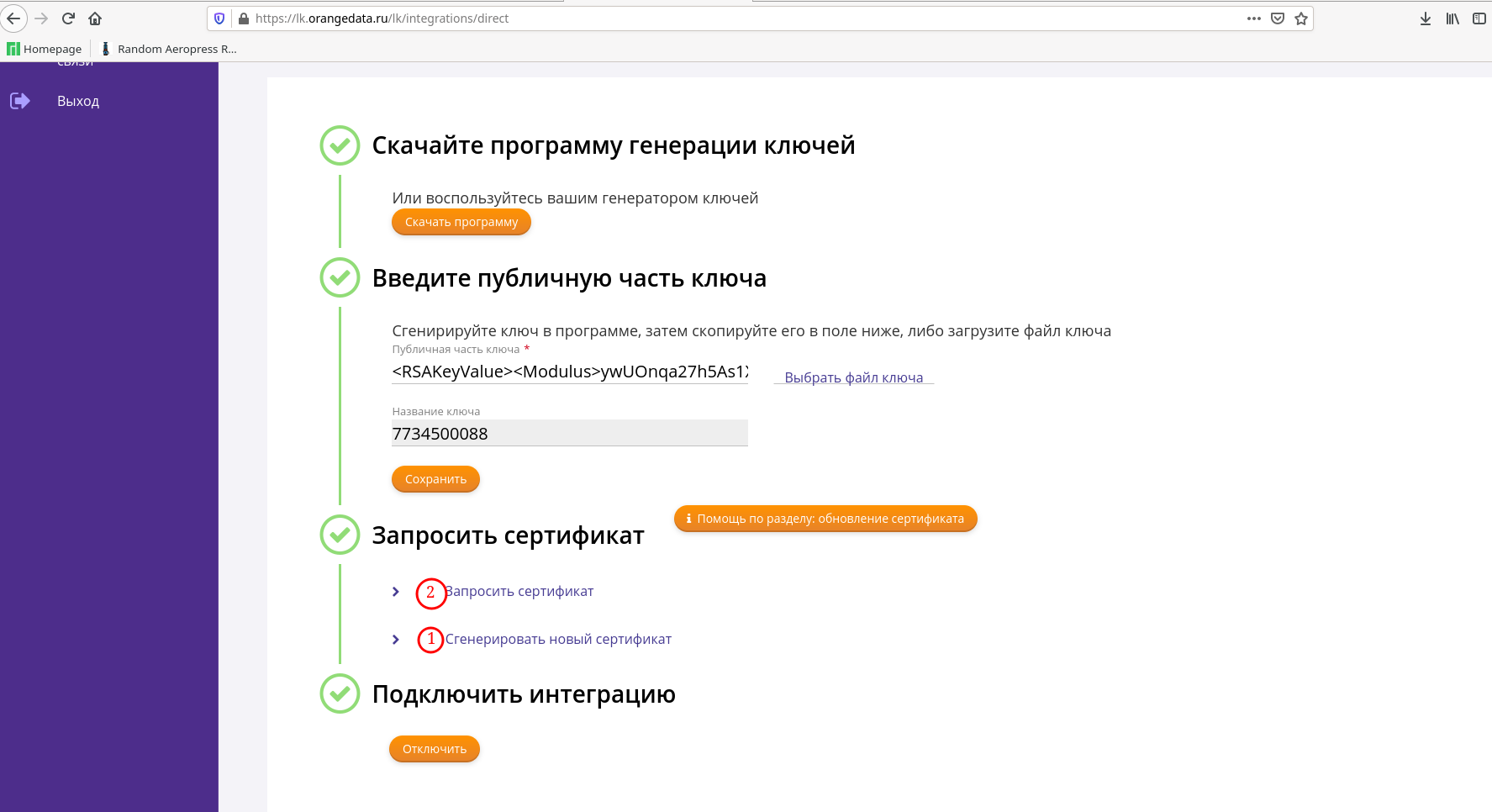1492x812 pixels.
Task: Open the Homepage bookmark
Action: (45, 49)
